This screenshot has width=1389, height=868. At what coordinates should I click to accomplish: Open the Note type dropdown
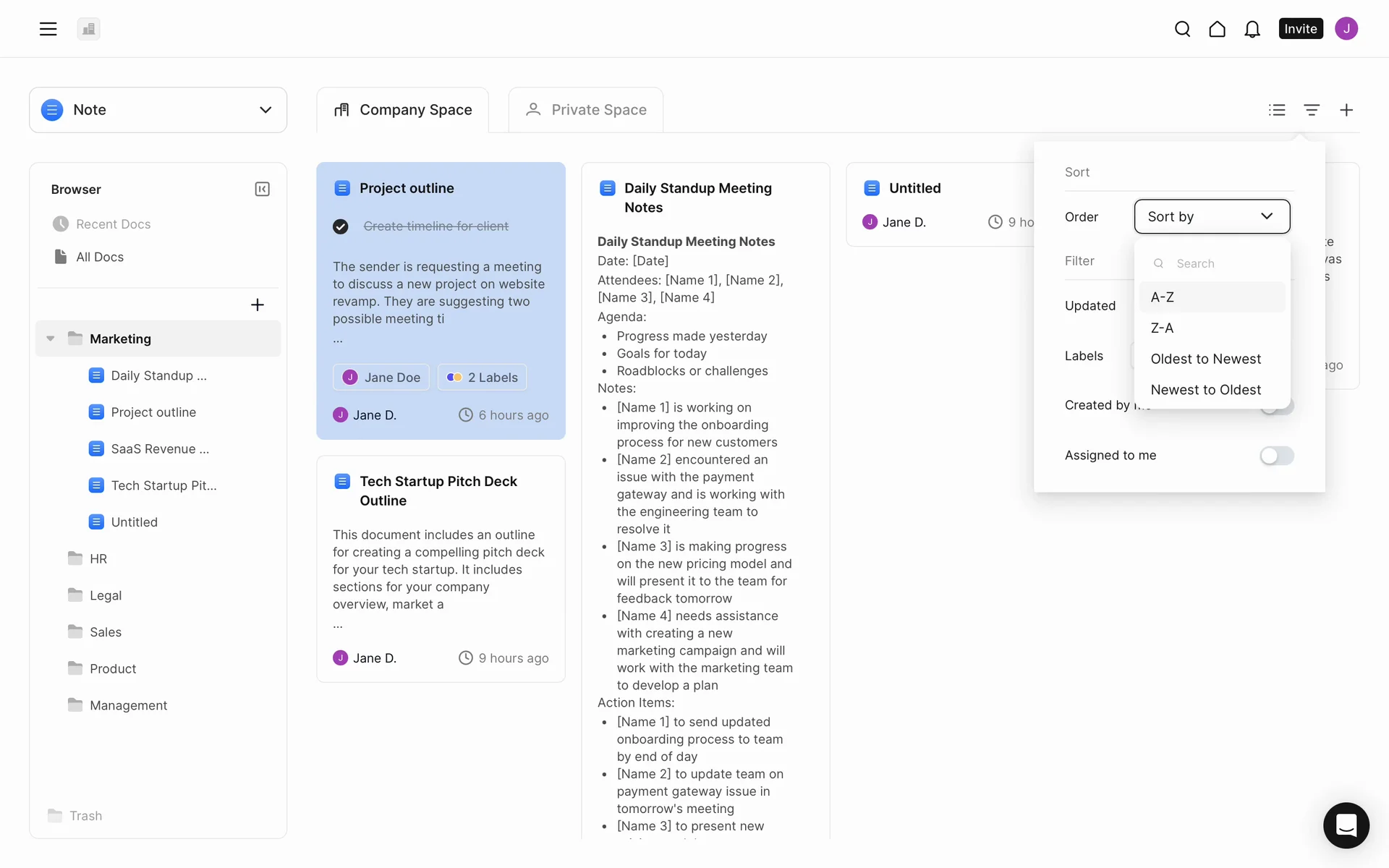click(x=158, y=110)
